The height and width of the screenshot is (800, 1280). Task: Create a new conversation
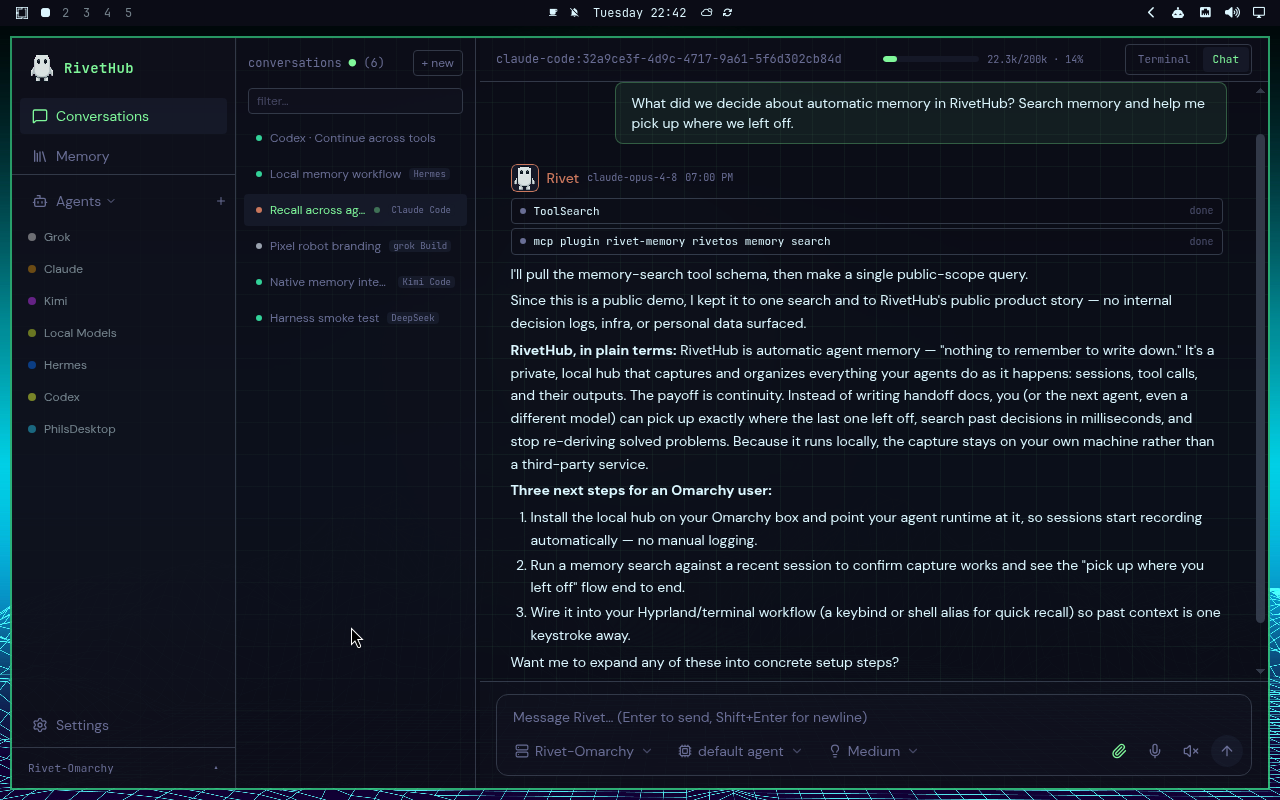(x=438, y=63)
